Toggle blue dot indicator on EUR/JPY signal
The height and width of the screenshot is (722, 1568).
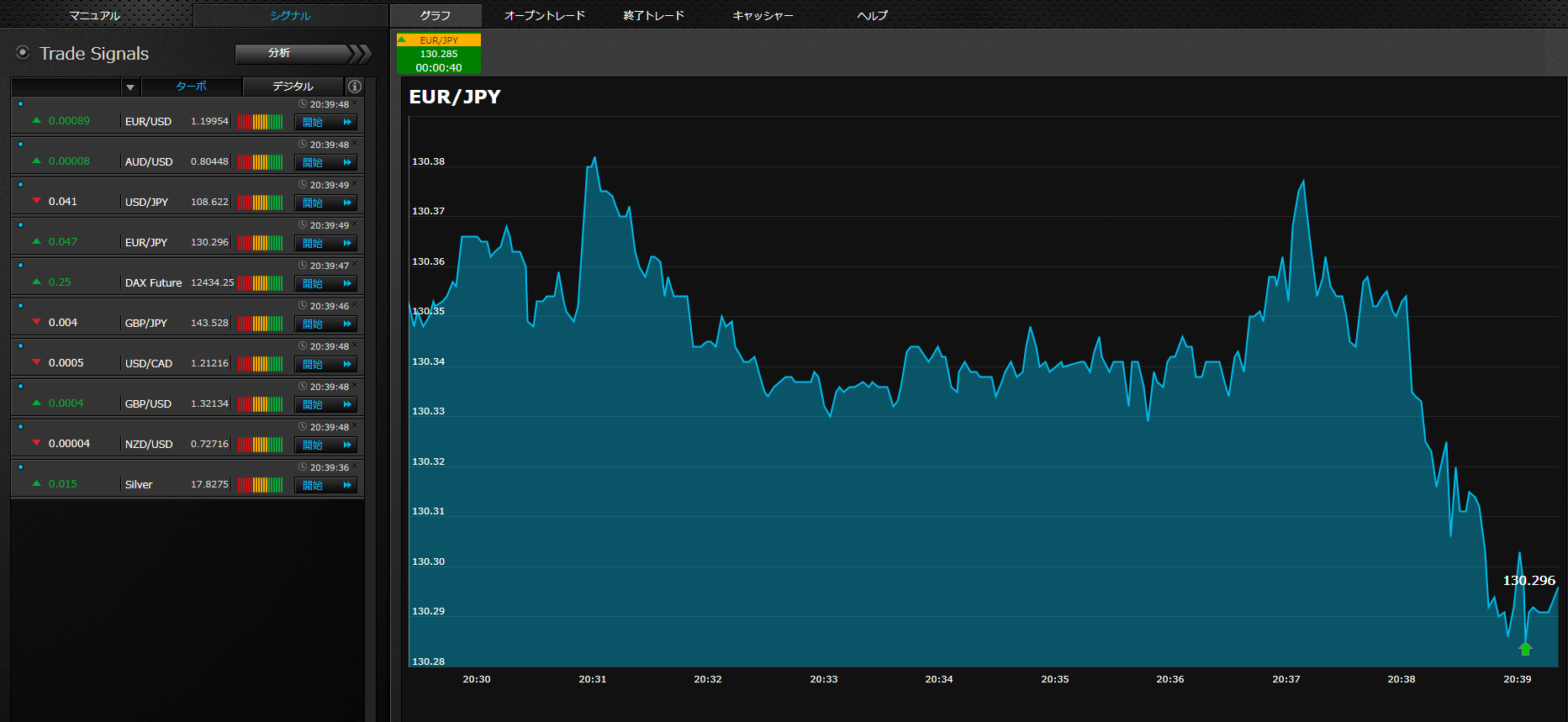pos(20,225)
